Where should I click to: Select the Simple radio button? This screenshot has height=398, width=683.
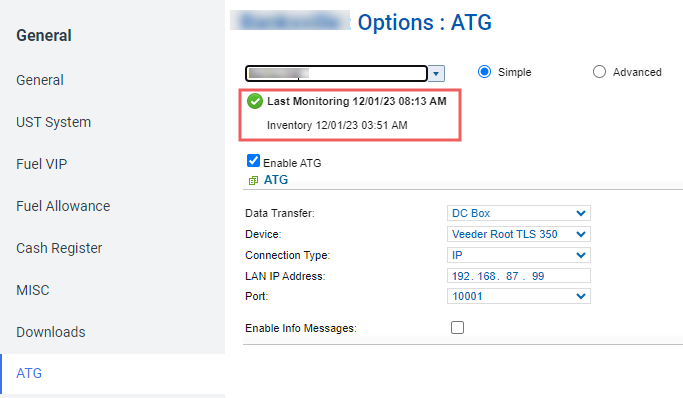click(x=484, y=71)
